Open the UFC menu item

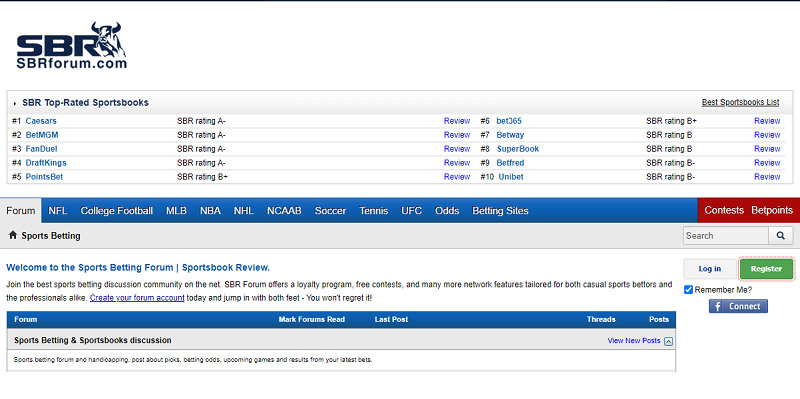(x=411, y=211)
